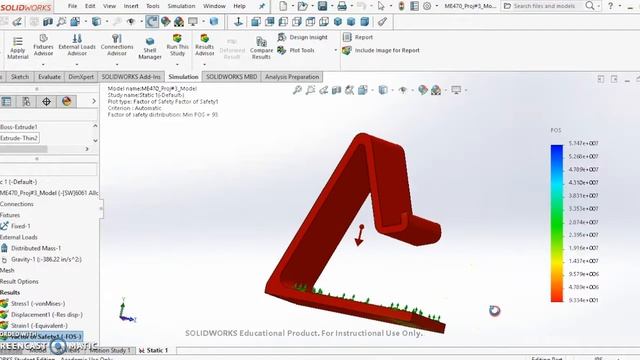Open Run This Study dropdown arrow
The height and width of the screenshot is (360, 640).
click(178, 64)
